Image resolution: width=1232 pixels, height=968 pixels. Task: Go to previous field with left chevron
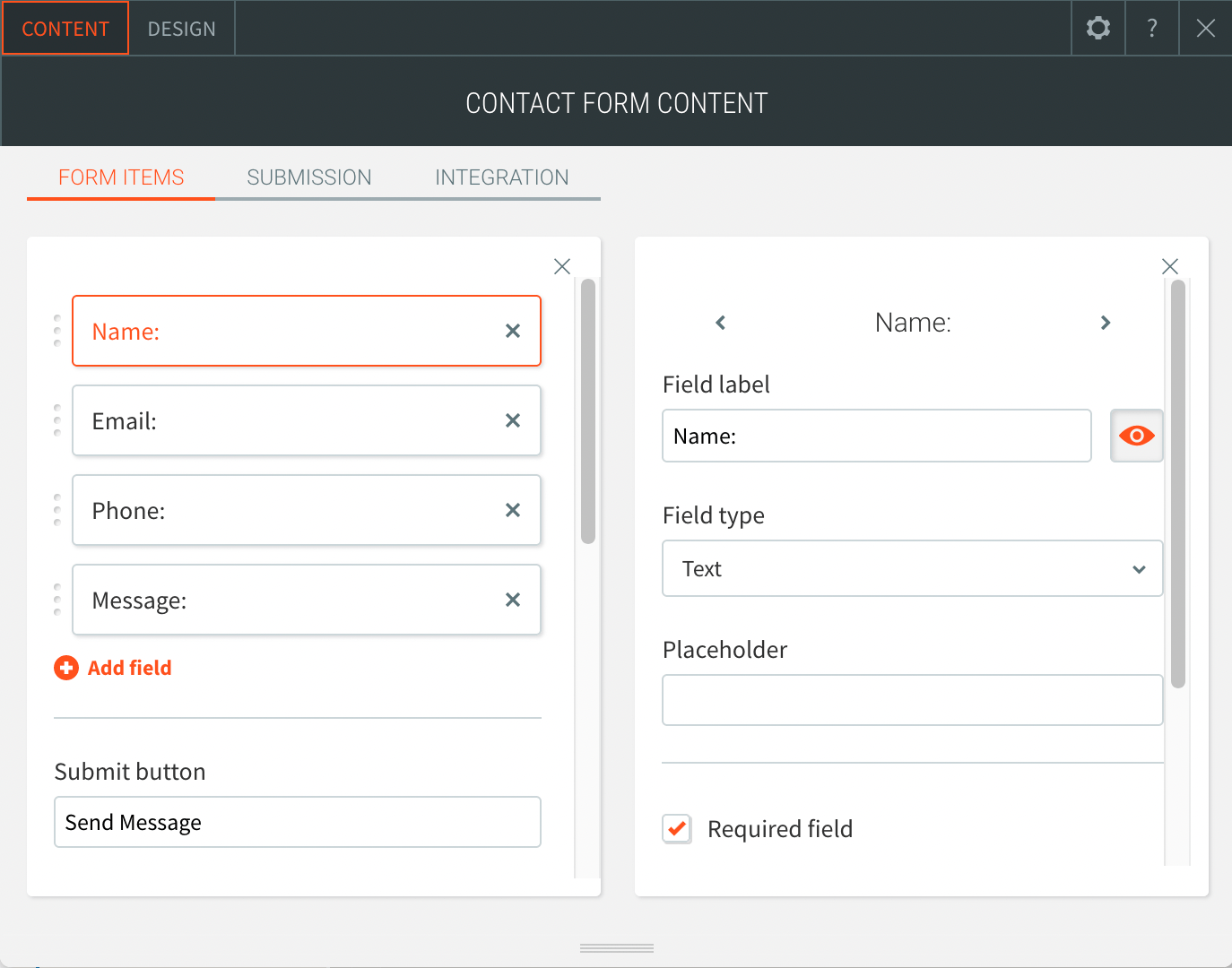[x=721, y=323]
